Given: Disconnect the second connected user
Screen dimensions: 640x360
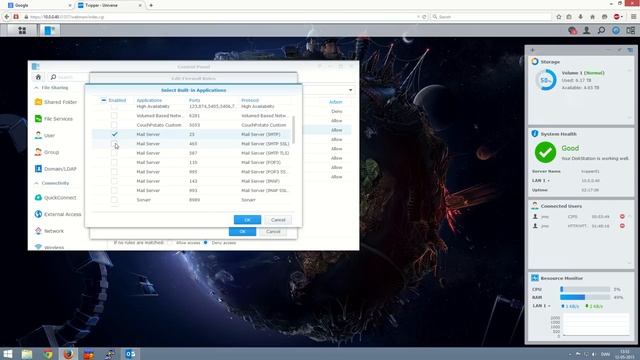Looking at the screenshot, I should pyautogui.click(x=622, y=226).
